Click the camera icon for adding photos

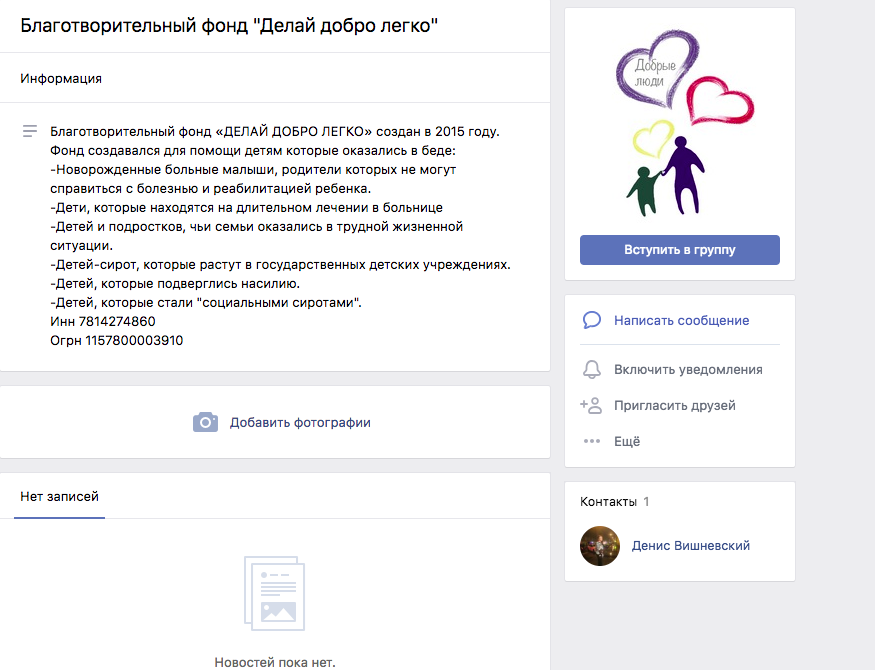(205, 422)
